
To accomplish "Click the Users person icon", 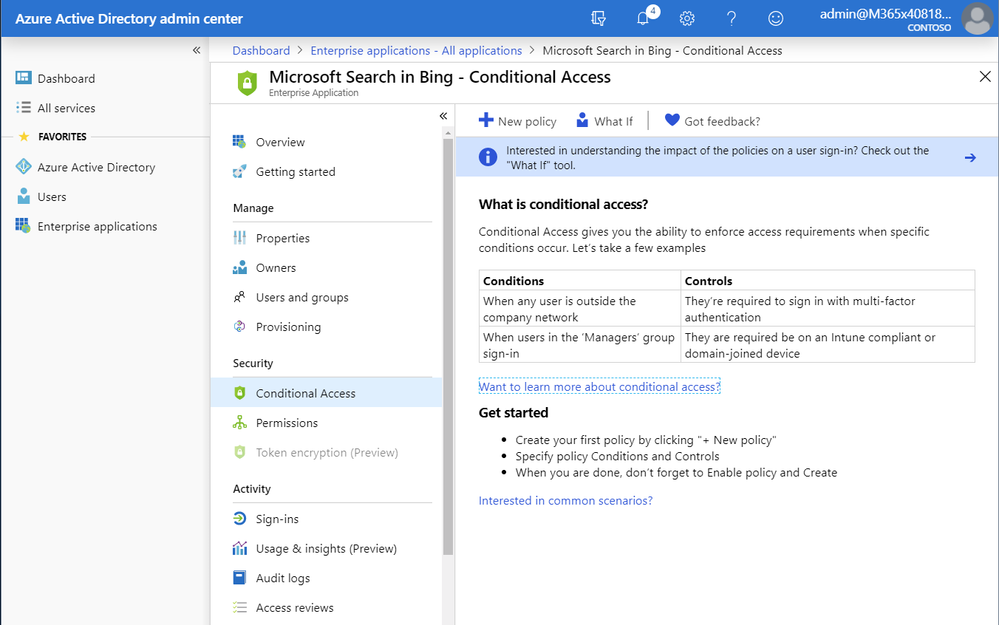I will [x=24, y=196].
